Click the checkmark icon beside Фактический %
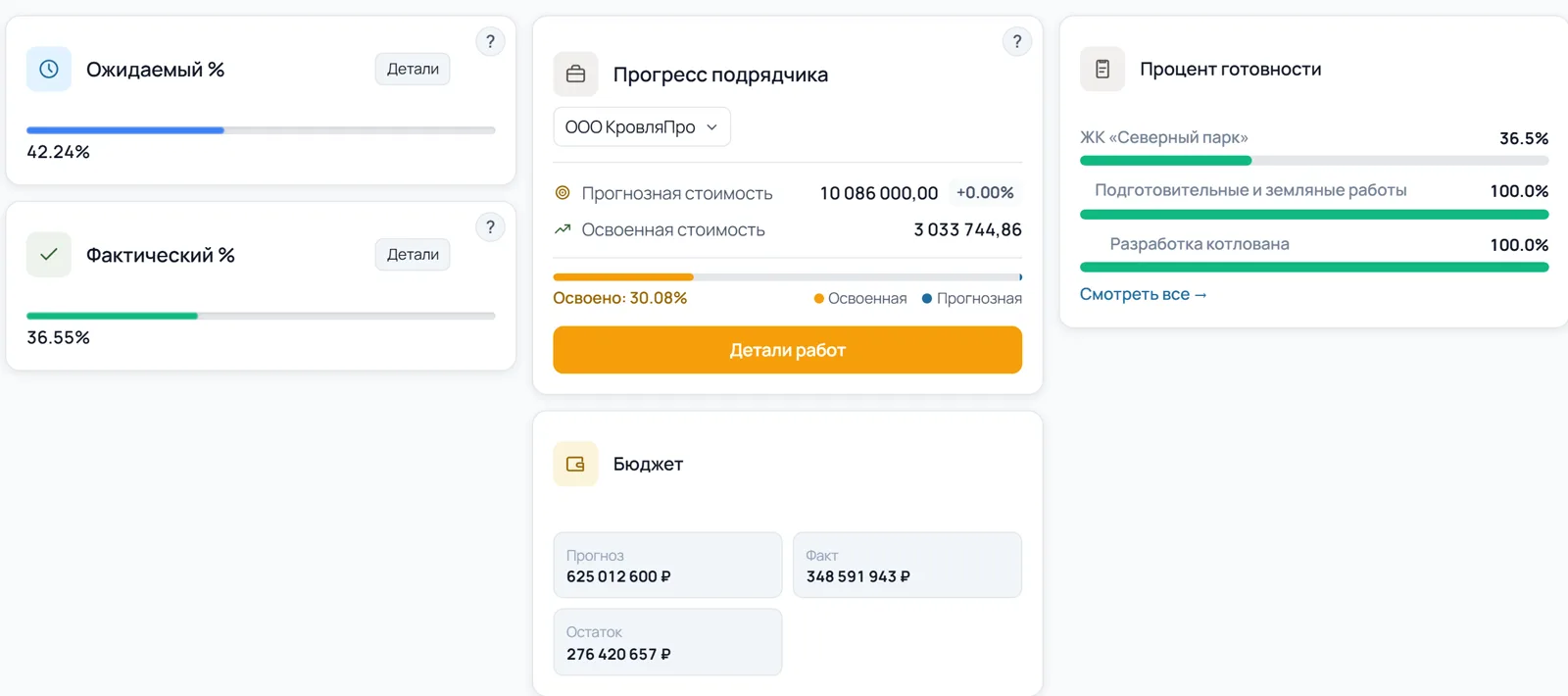The height and width of the screenshot is (696, 1568). (x=48, y=255)
